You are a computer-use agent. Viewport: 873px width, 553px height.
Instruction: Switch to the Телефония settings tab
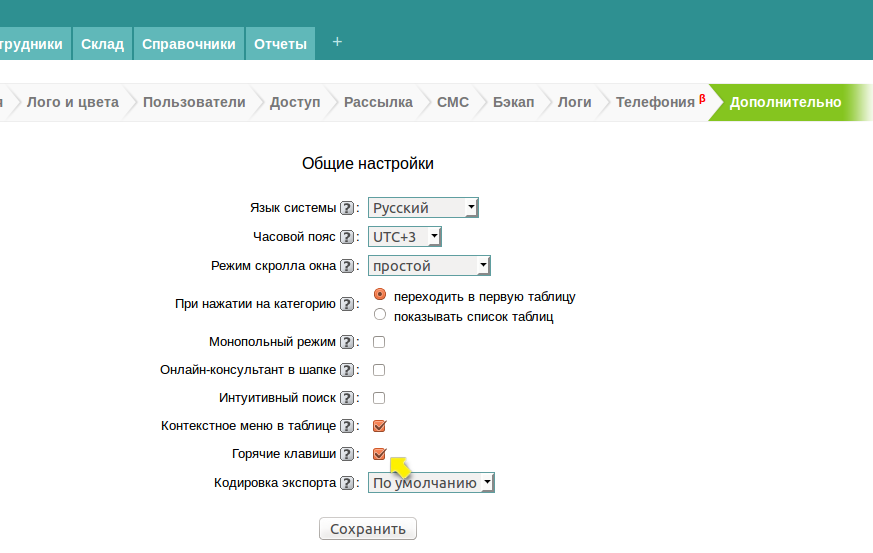point(655,102)
